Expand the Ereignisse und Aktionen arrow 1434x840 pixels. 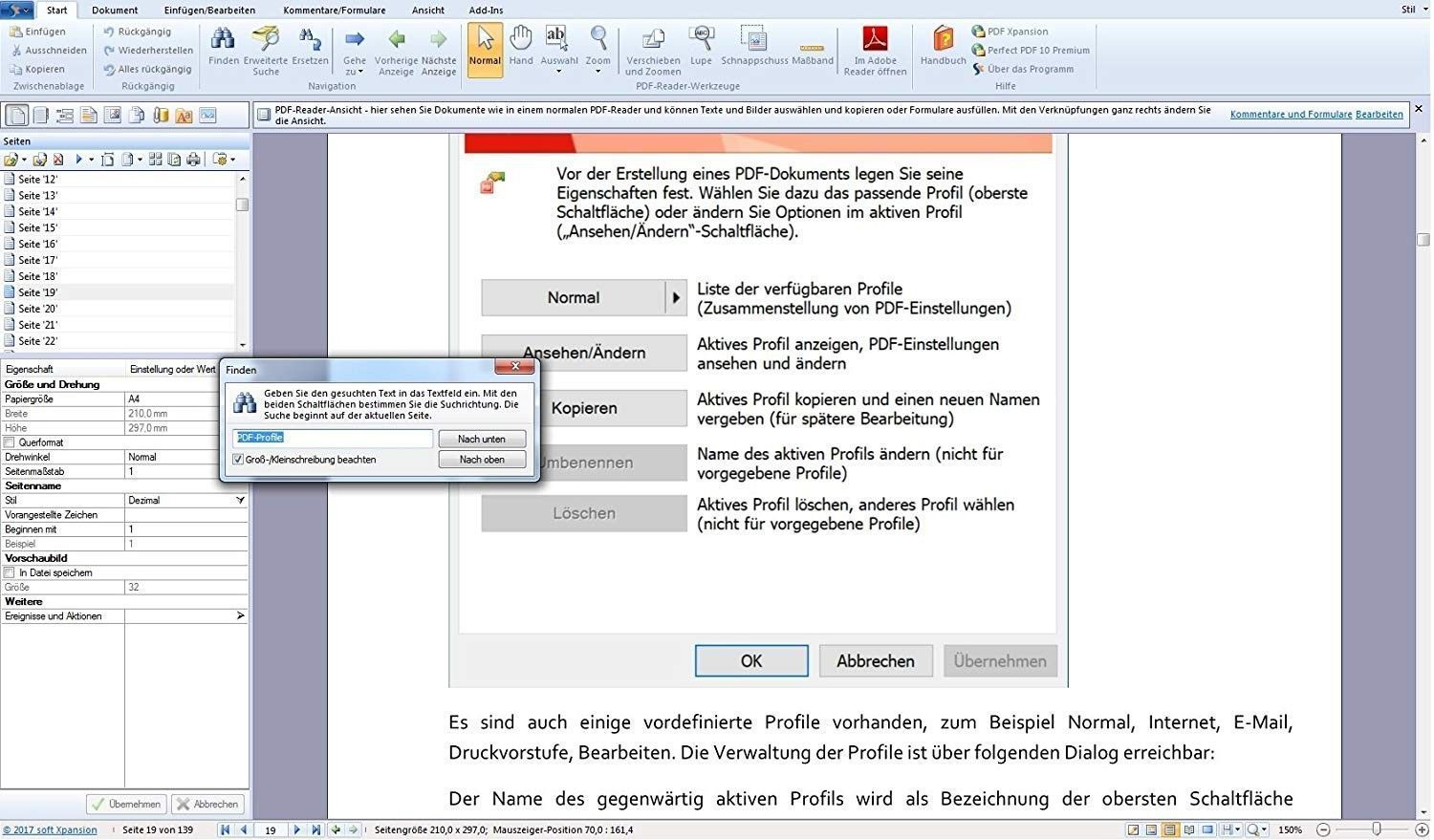point(240,616)
